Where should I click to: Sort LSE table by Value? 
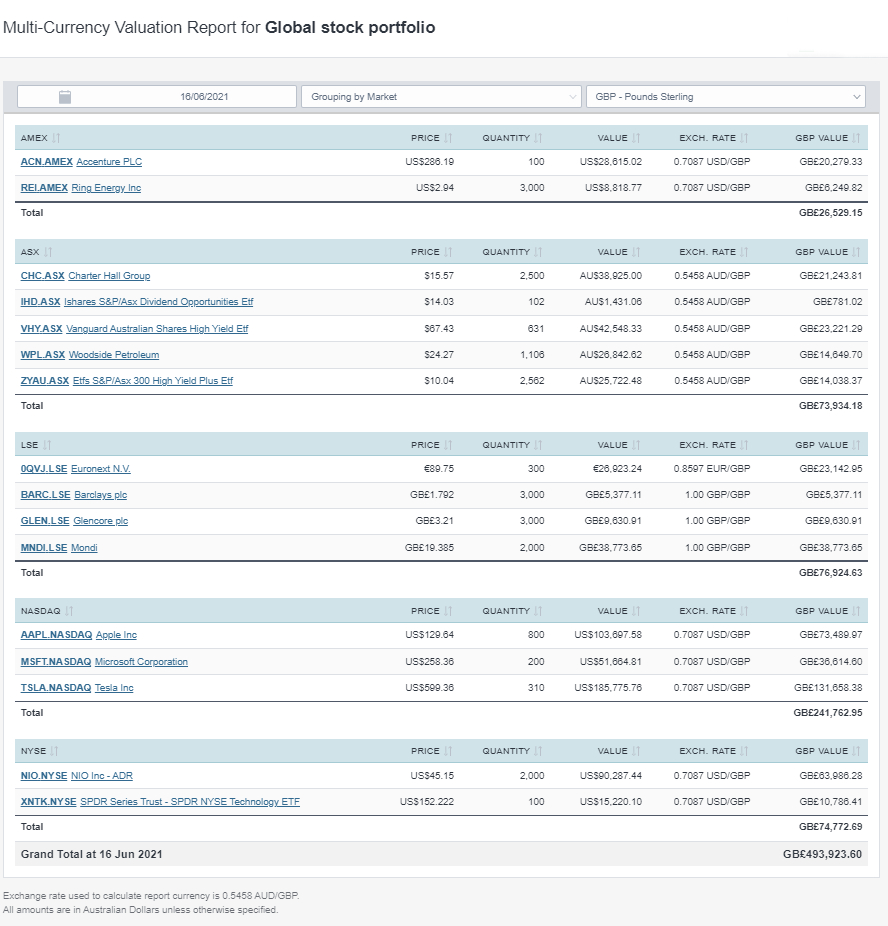pyautogui.click(x=636, y=445)
